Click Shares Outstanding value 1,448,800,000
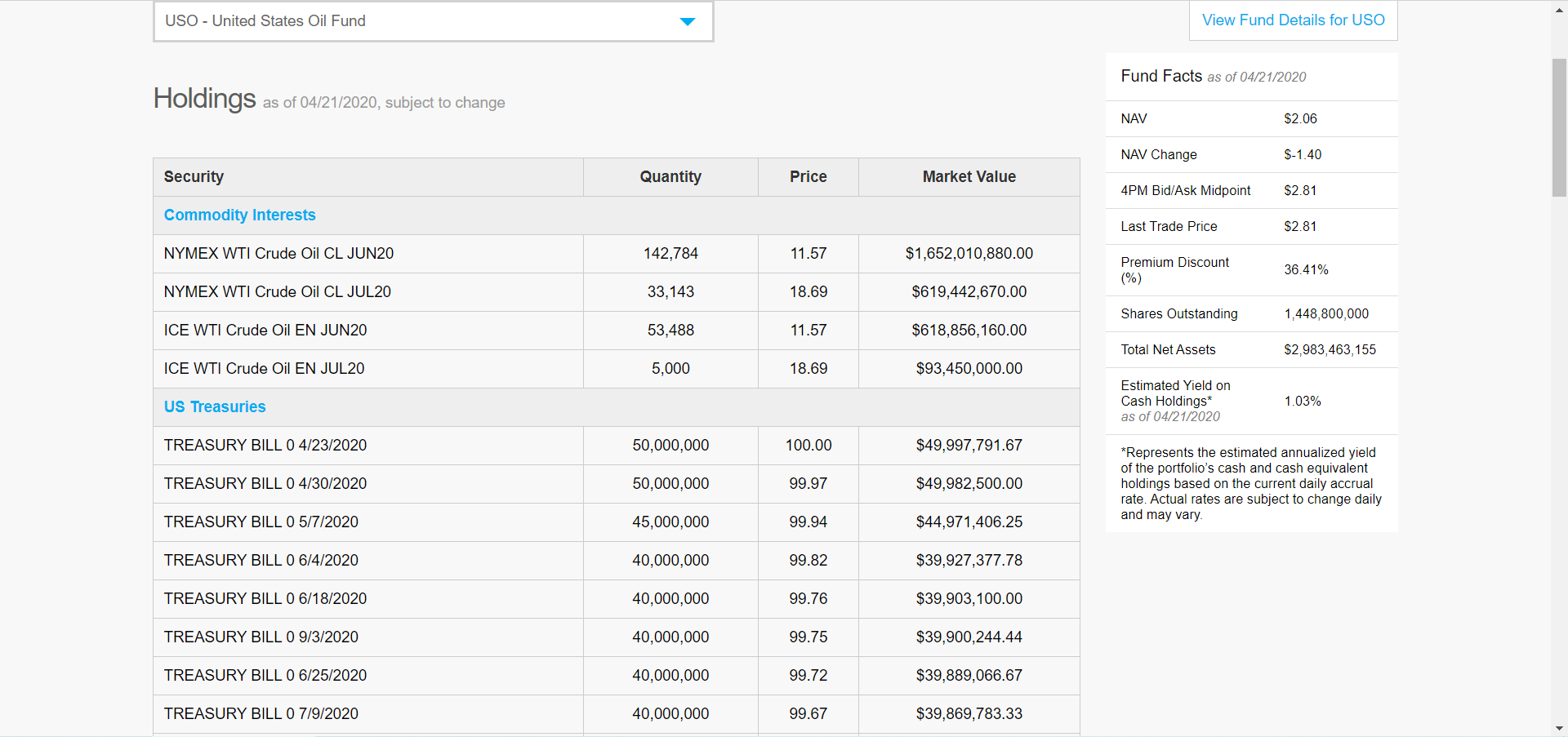The height and width of the screenshot is (737, 1568). point(1326,314)
